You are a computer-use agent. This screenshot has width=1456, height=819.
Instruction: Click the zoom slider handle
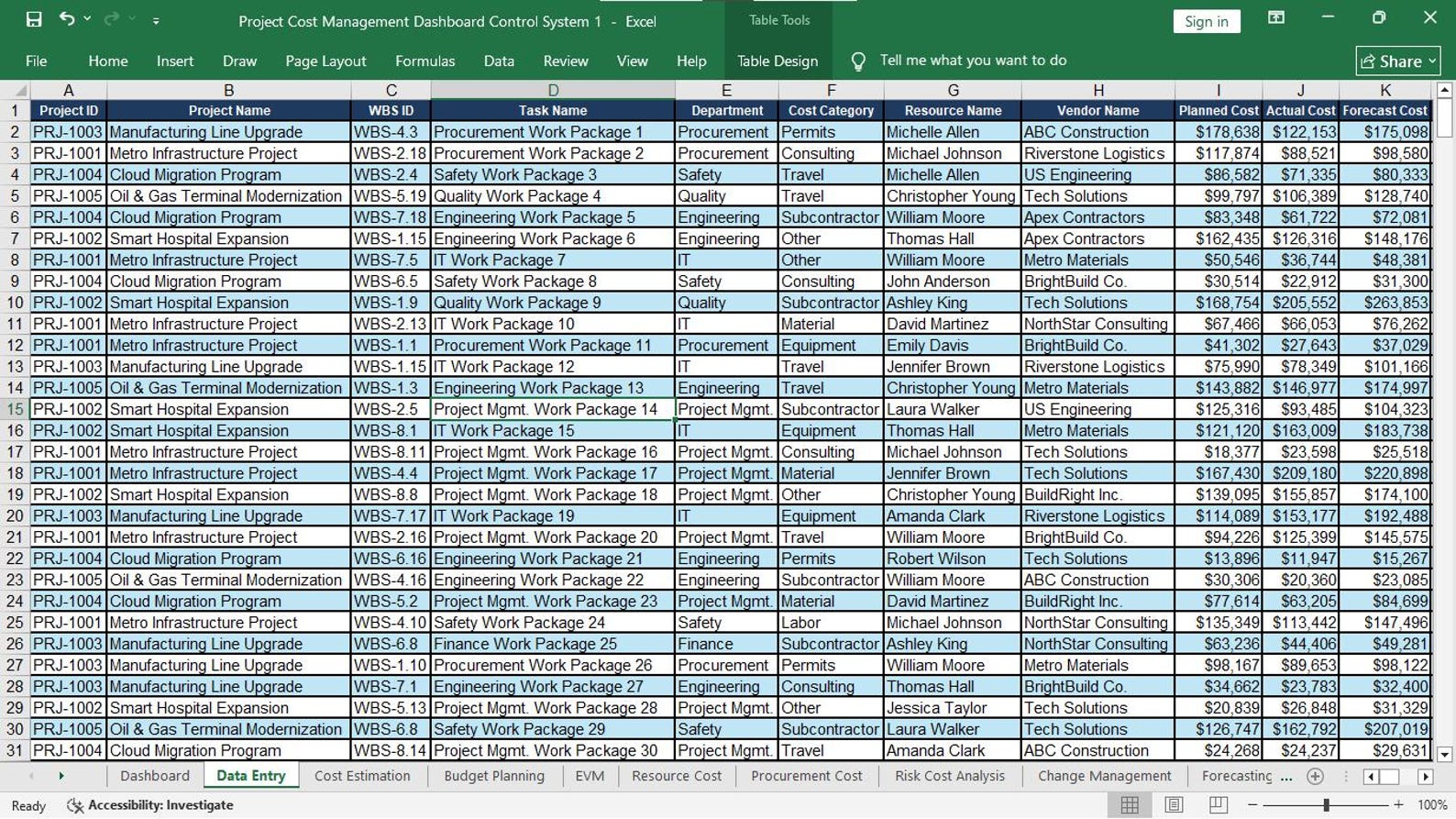click(x=1326, y=804)
